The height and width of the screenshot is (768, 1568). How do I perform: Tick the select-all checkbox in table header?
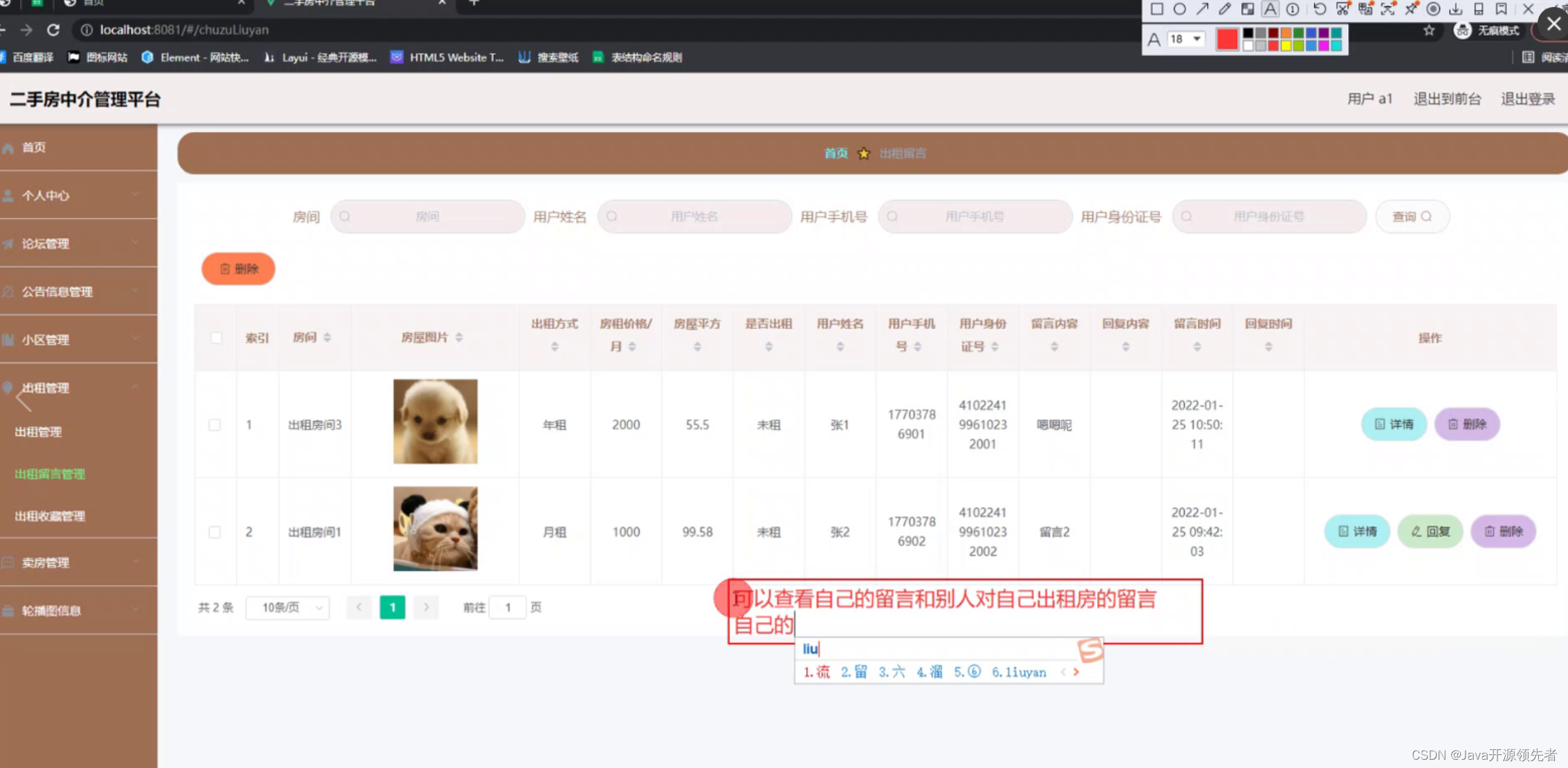pyautogui.click(x=216, y=338)
